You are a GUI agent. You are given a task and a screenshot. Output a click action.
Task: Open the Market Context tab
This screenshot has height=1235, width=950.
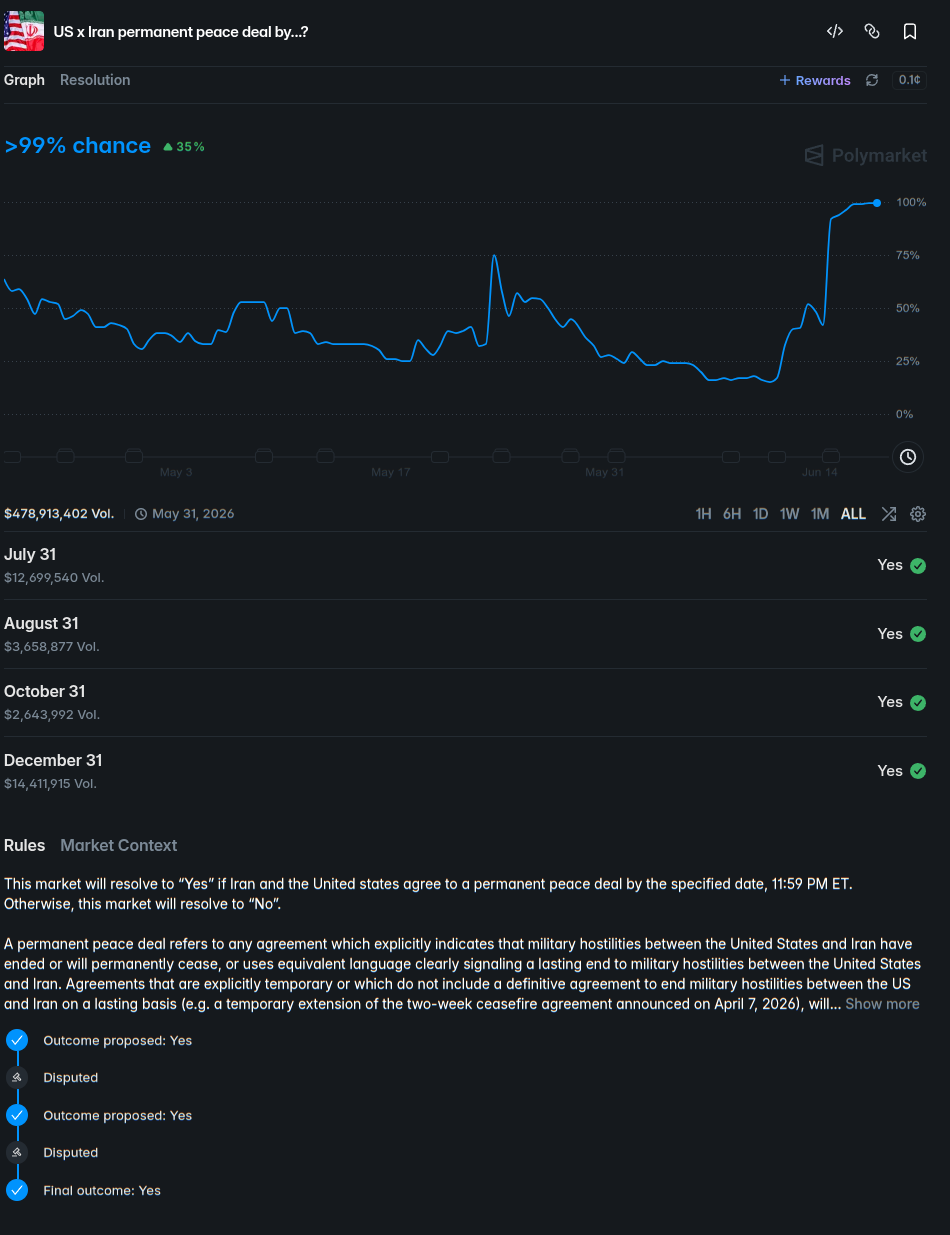tap(119, 845)
